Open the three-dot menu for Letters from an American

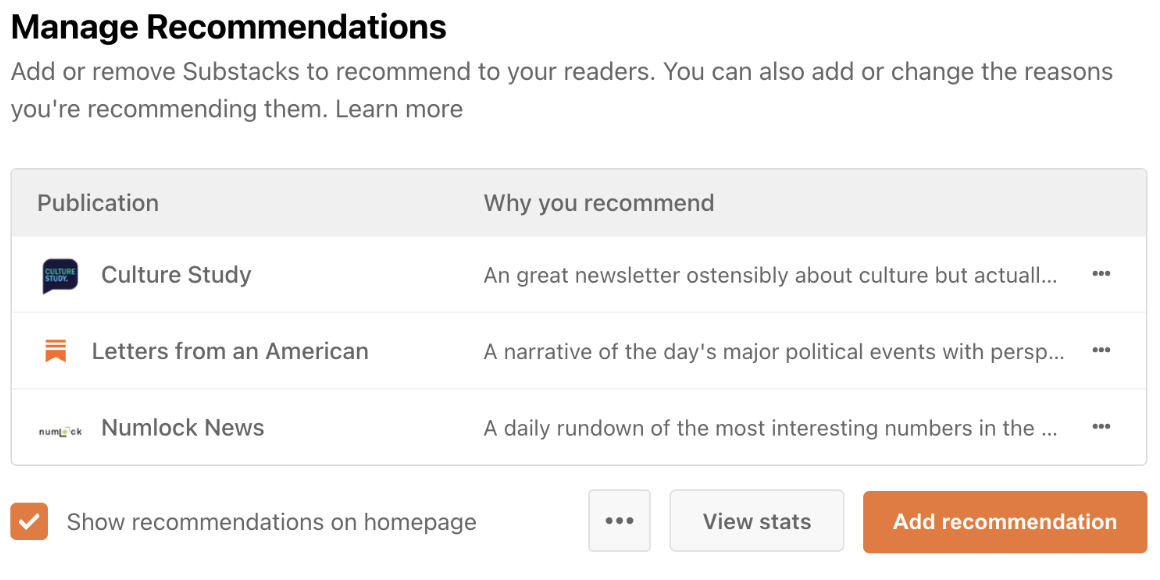pyautogui.click(x=1101, y=350)
